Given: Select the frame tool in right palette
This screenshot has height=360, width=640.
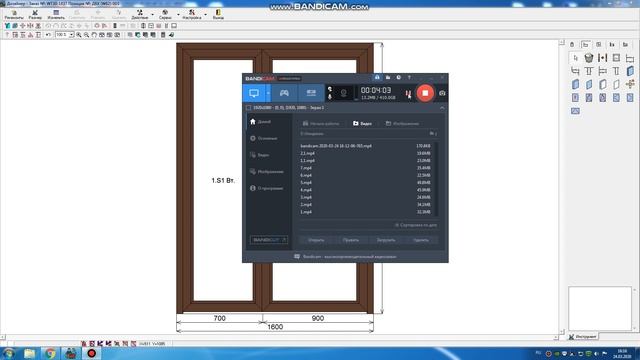Looking at the screenshot, I should [616, 58].
